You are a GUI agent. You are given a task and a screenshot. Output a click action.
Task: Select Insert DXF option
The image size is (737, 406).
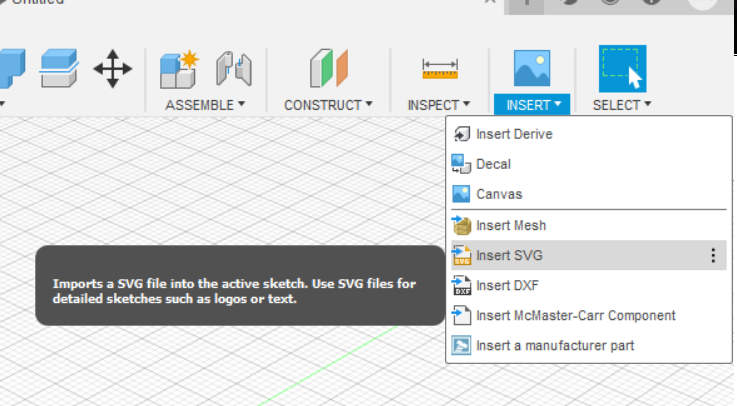pos(508,285)
